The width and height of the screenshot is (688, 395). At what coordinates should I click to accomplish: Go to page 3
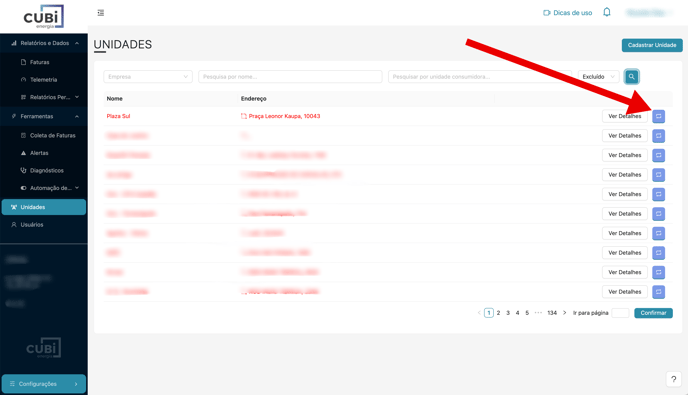click(x=508, y=313)
